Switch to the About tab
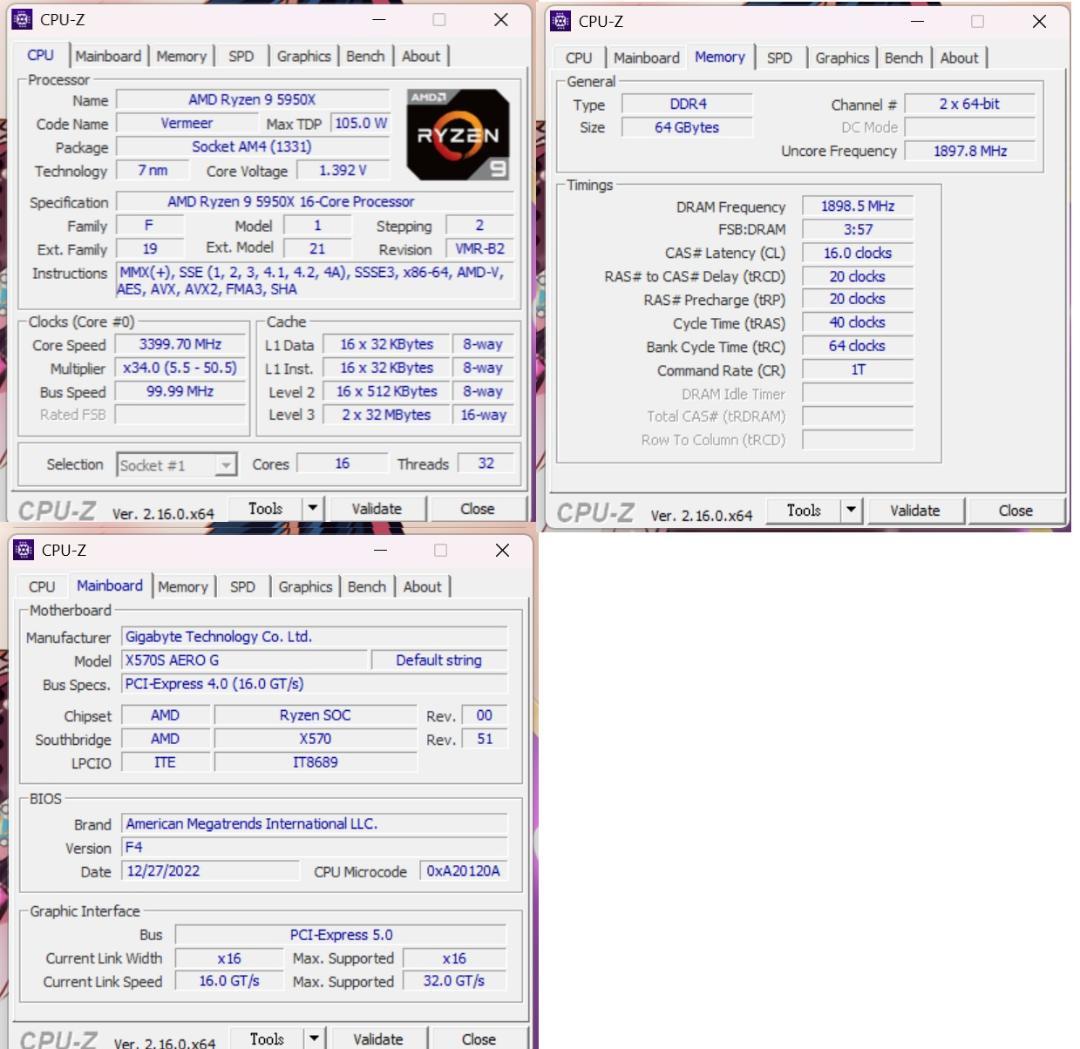1080x1049 pixels. 422,56
